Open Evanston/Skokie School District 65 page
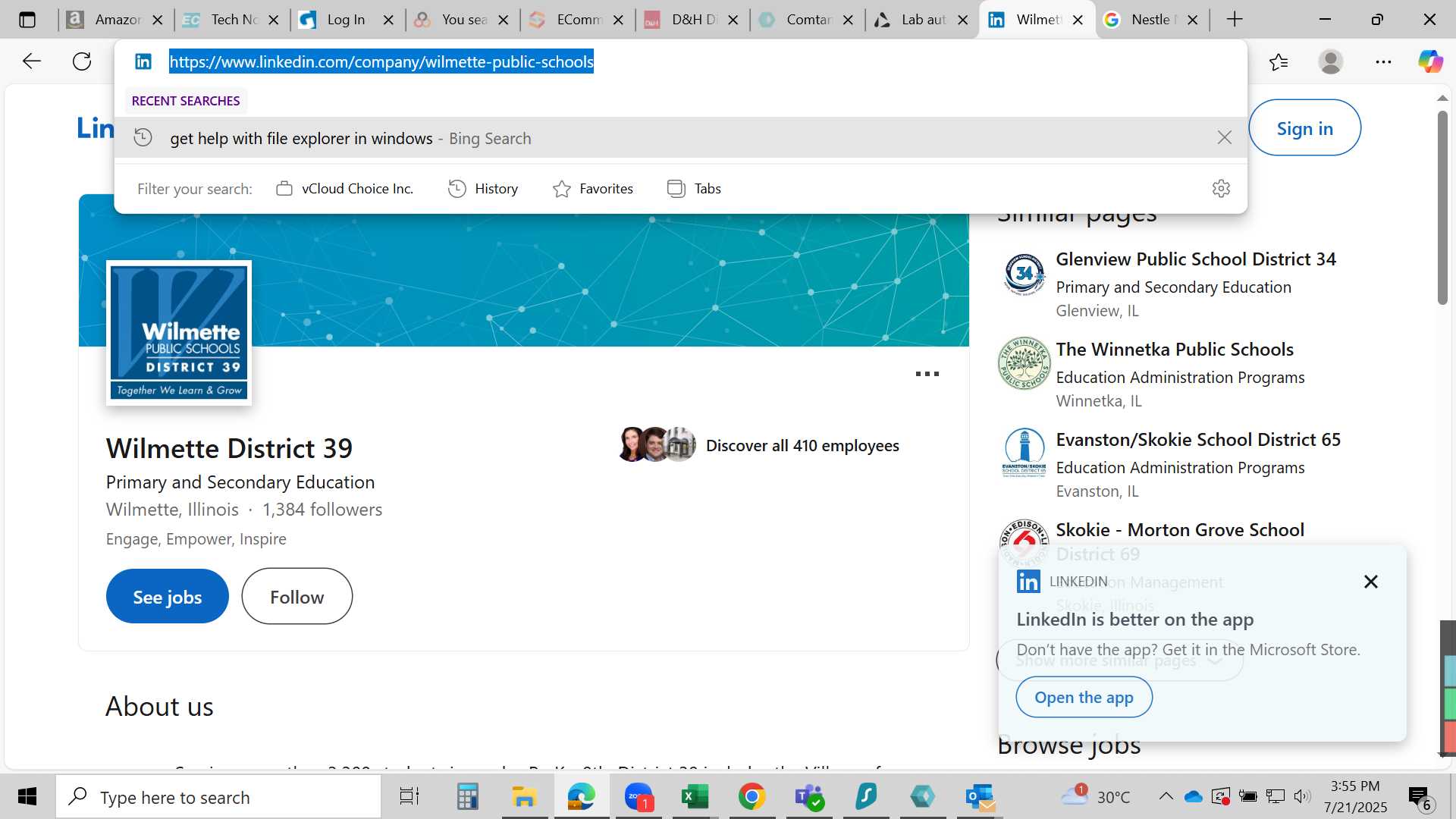This screenshot has height=819, width=1456. click(1198, 440)
